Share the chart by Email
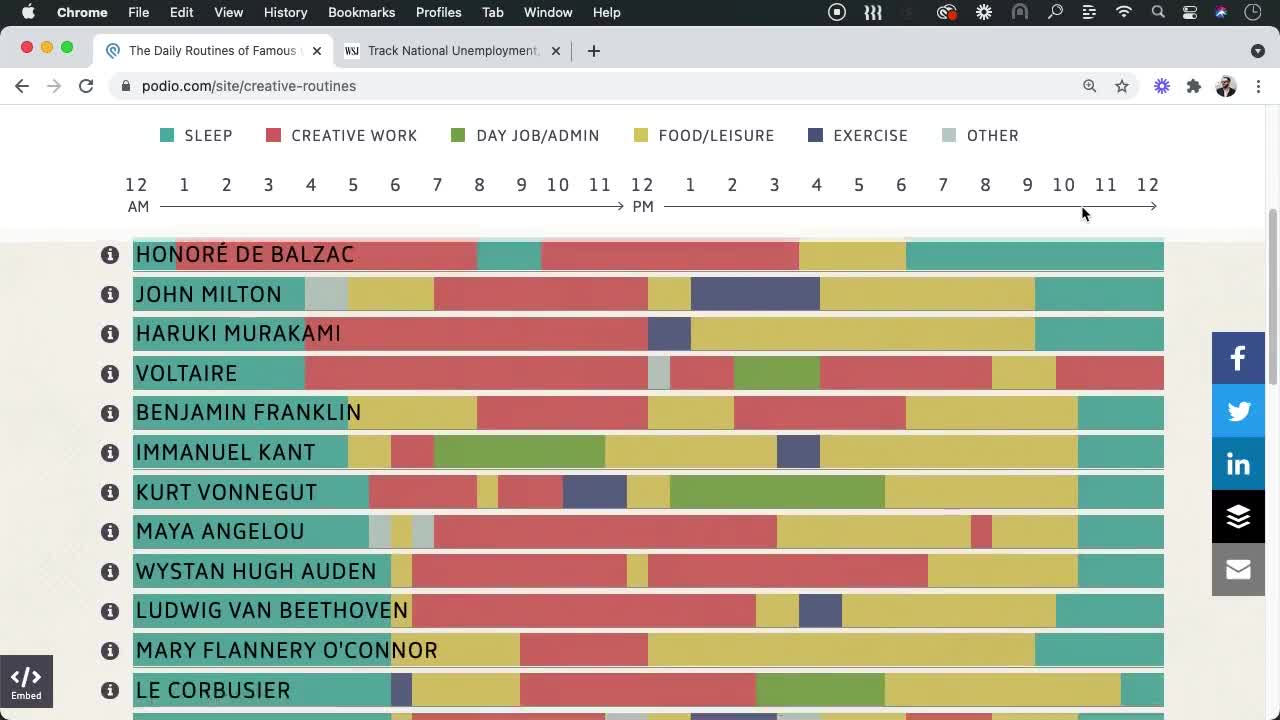Screen dimensions: 1280x720 pos(1238,569)
